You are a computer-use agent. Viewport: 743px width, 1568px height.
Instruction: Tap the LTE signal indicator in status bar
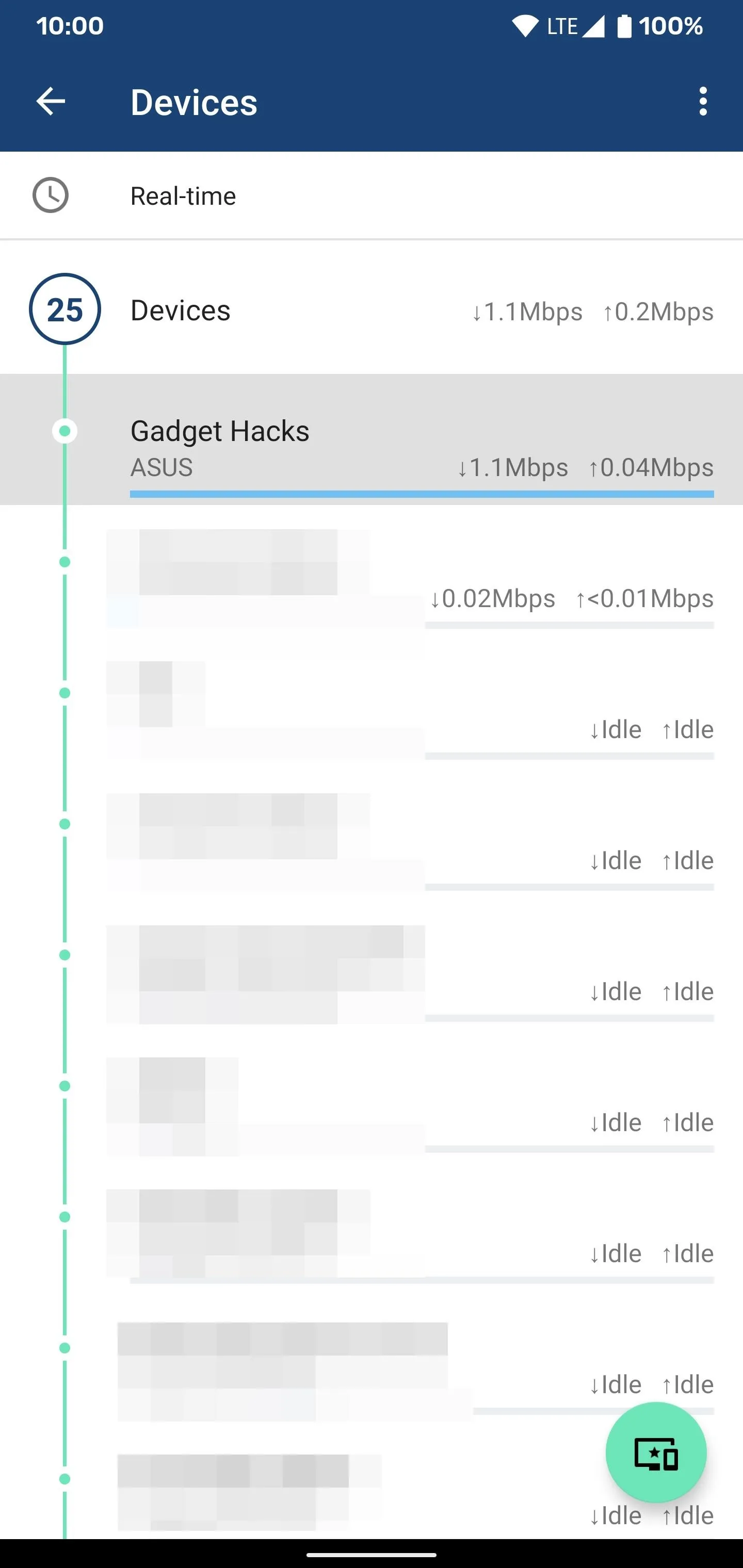click(x=575, y=26)
